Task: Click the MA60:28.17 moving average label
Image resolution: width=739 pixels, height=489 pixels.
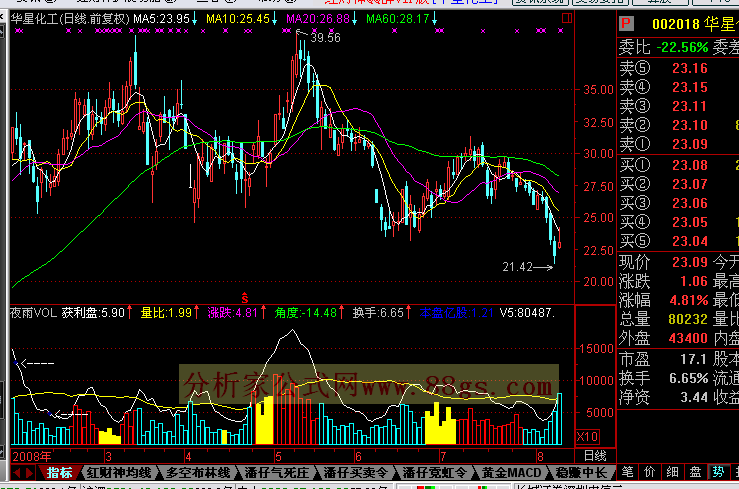Action: (x=398, y=19)
